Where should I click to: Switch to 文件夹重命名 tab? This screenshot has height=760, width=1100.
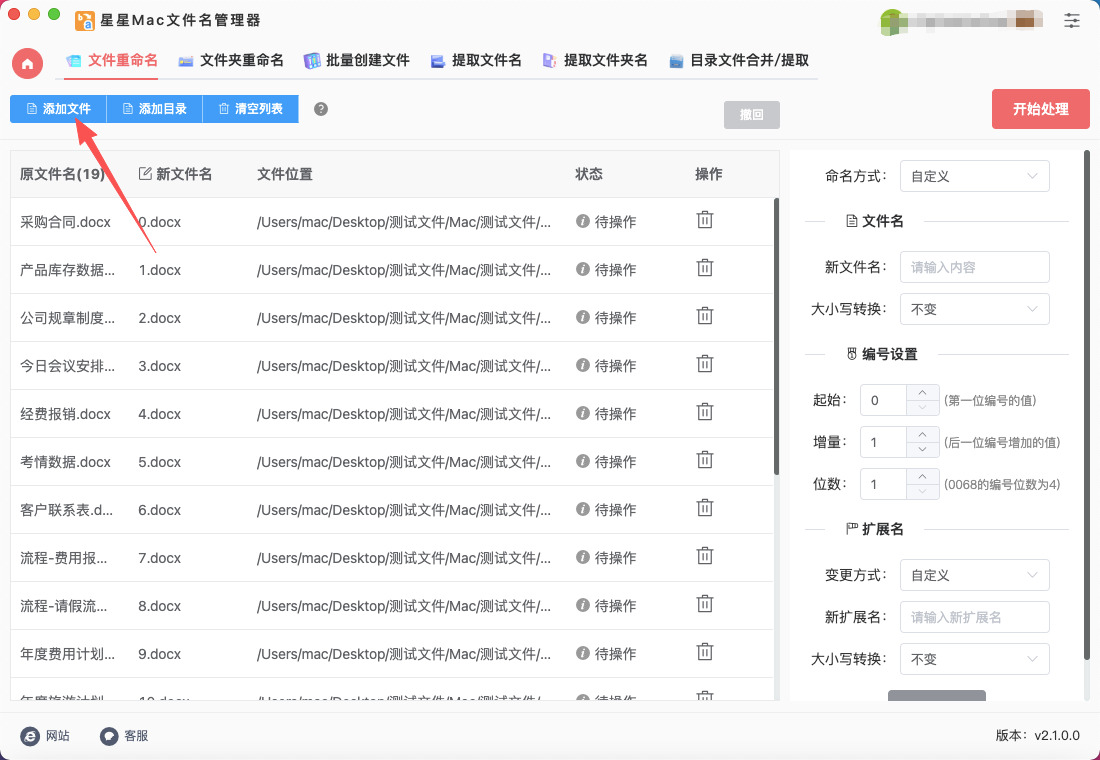[231, 61]
